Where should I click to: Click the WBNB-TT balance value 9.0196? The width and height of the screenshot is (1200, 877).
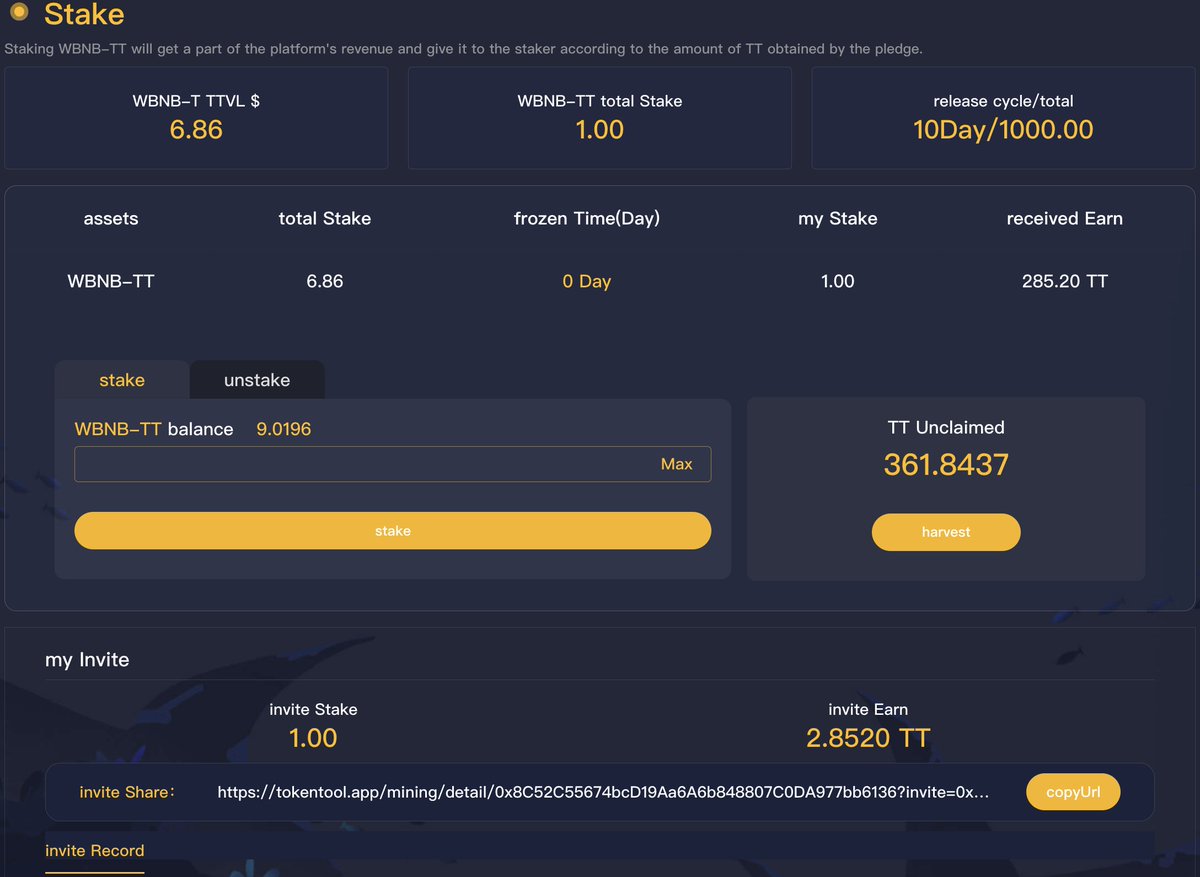click(x=284, y=429)
